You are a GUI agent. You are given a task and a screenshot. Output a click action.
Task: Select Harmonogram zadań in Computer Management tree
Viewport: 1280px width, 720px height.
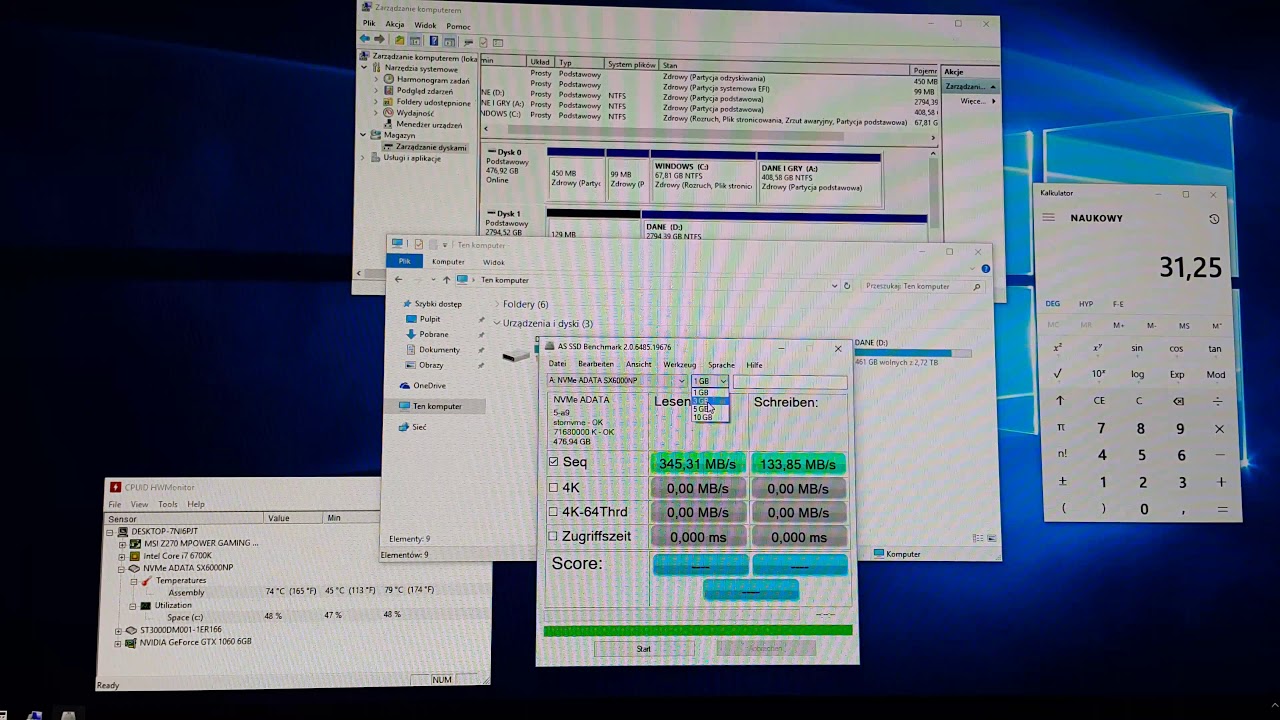tap(433, 80)
